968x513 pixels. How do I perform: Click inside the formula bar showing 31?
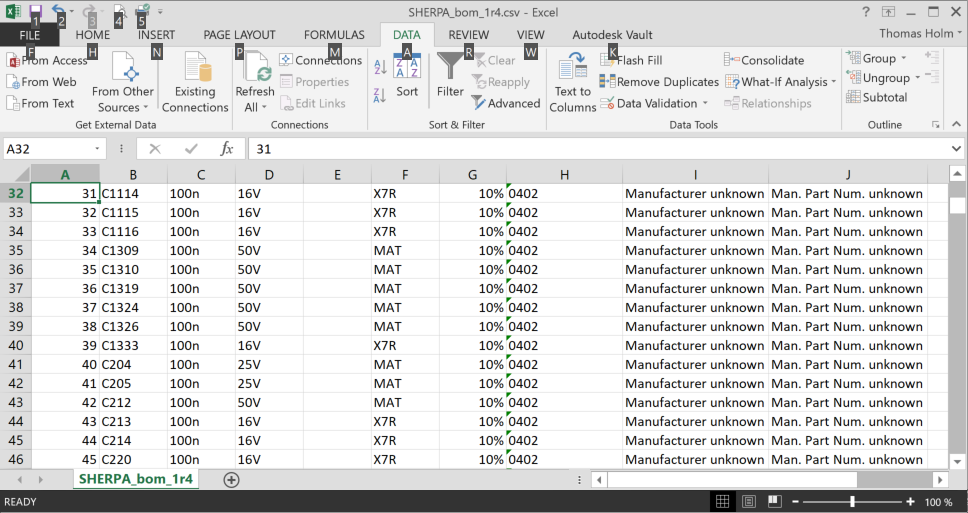[x=599, y=149]
